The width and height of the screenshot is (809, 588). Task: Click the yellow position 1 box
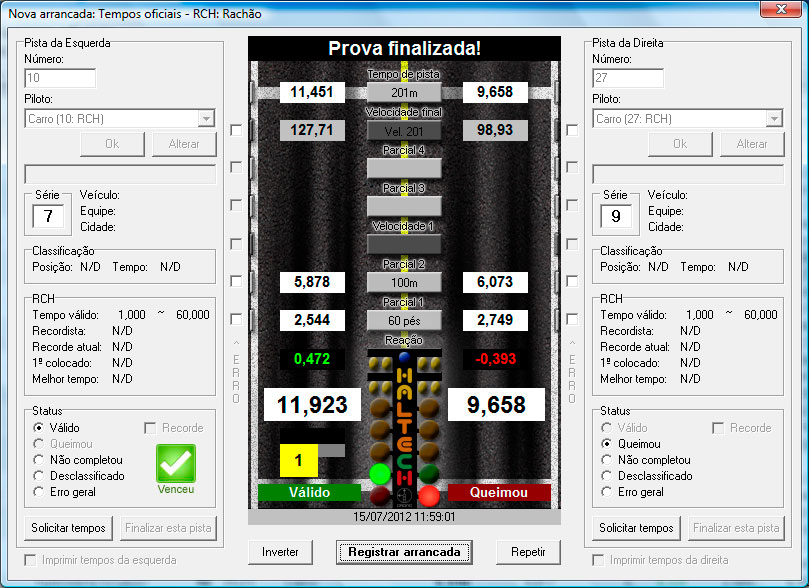297,461
